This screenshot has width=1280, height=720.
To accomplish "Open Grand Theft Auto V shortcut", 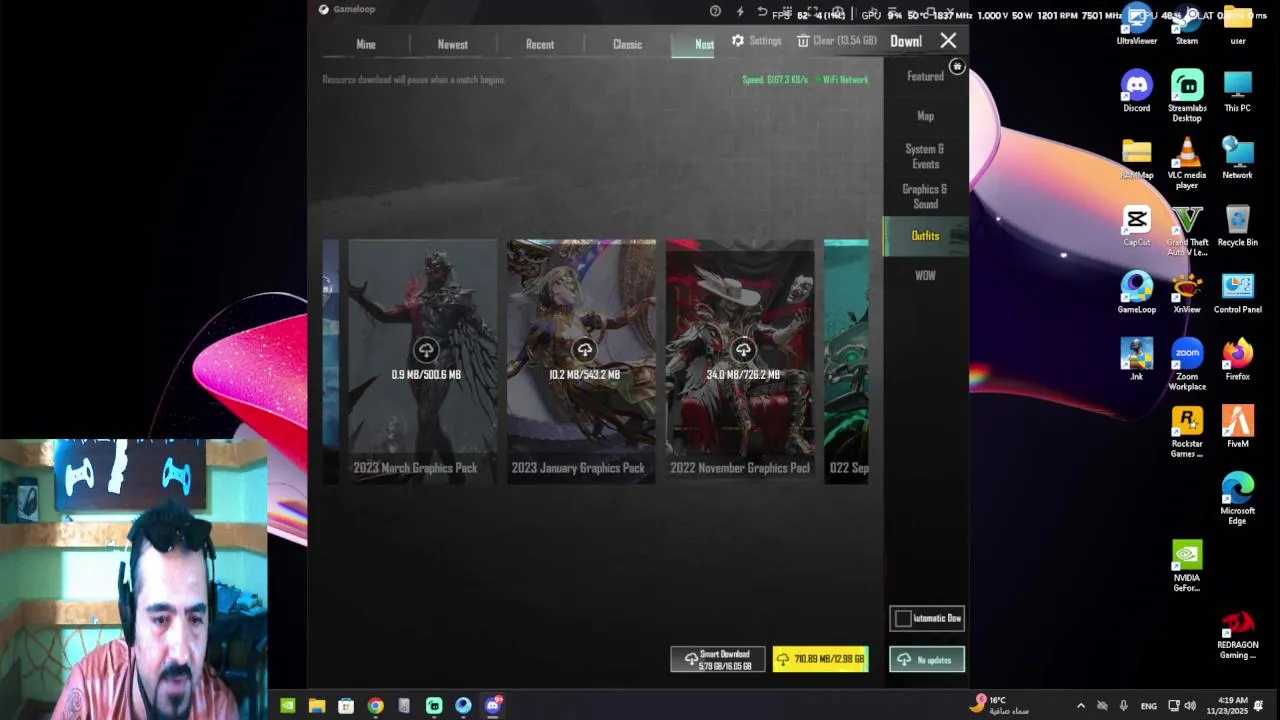I will pyautogui.click(x=1187, y=231).
